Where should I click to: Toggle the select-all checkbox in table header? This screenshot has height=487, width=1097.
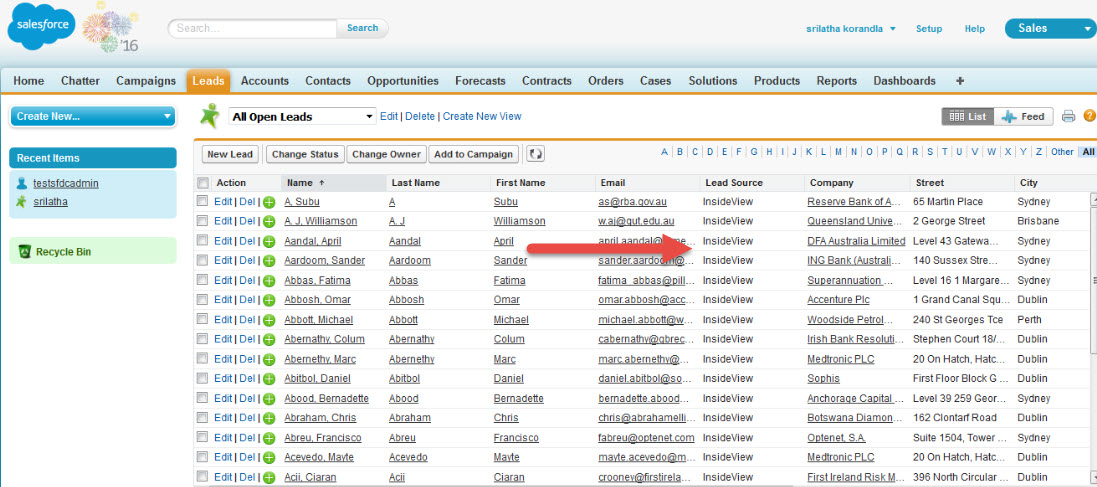203,183
